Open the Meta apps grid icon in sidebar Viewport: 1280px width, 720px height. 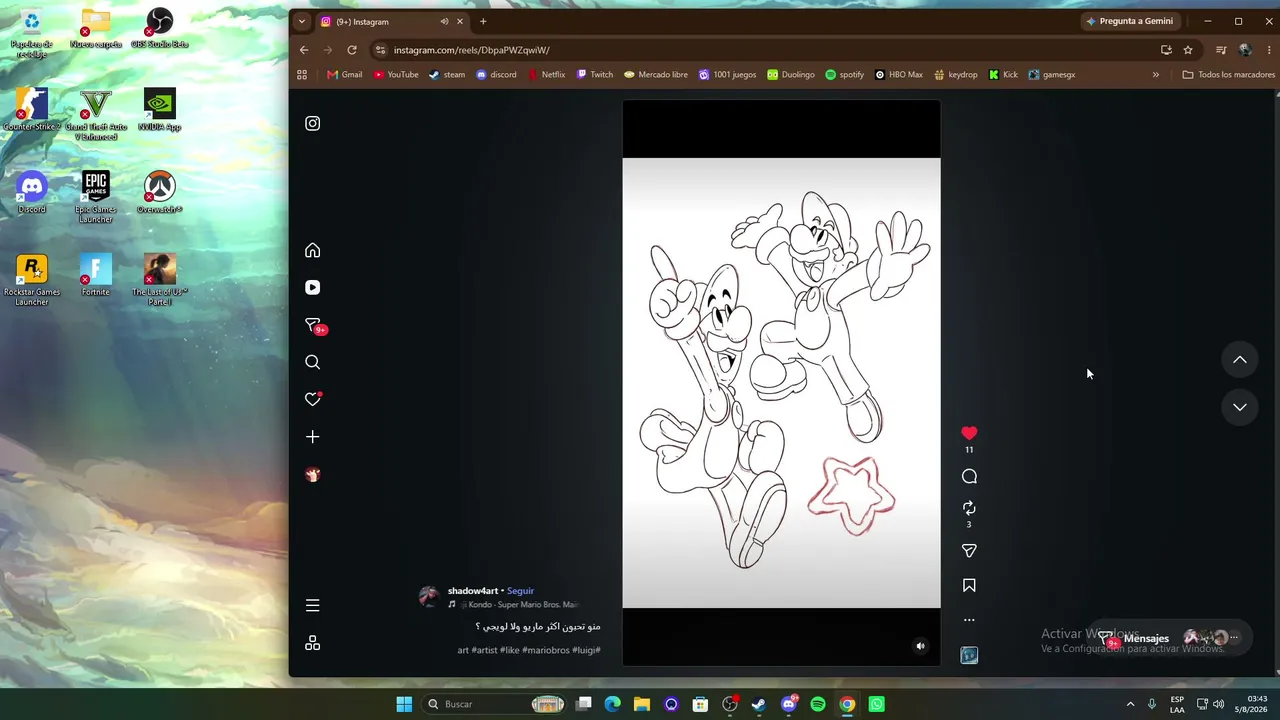coord(312,643)
